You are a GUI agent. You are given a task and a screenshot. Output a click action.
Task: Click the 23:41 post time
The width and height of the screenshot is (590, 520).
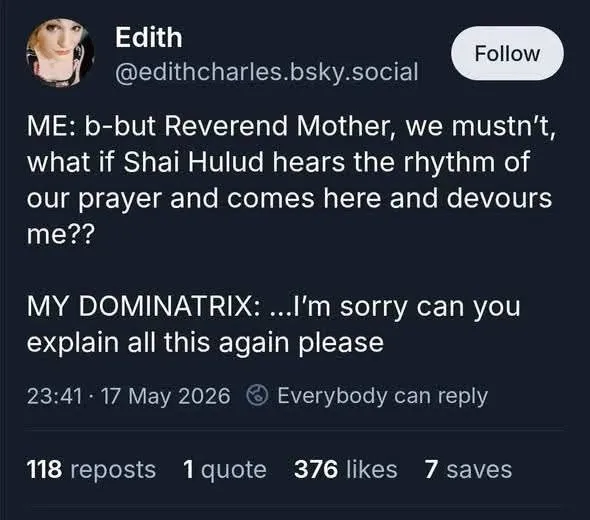click(x=55, y=396)
